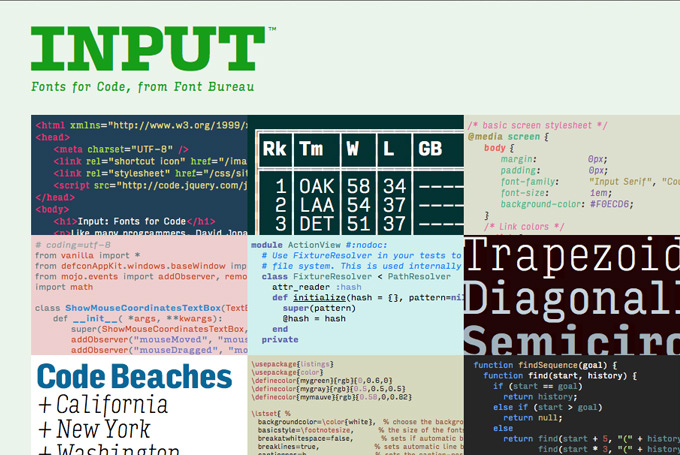Click 'function findSequence(goal) {' line

coord(545,365)
